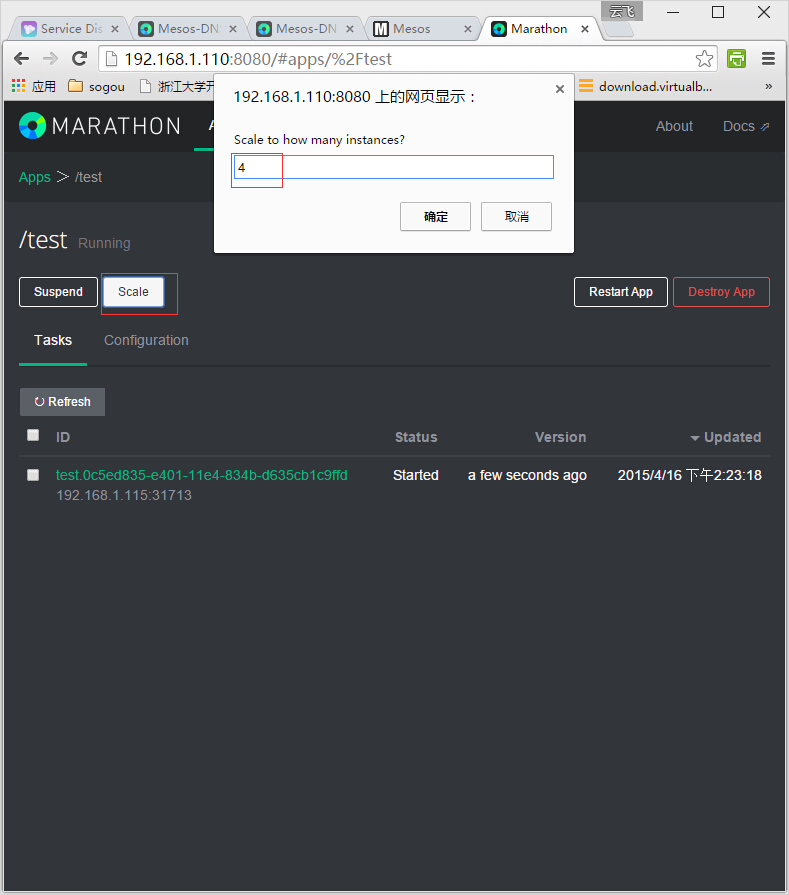The image size is (789, 895).
Task: Click the Restart App button
Action: pos(621,292)
